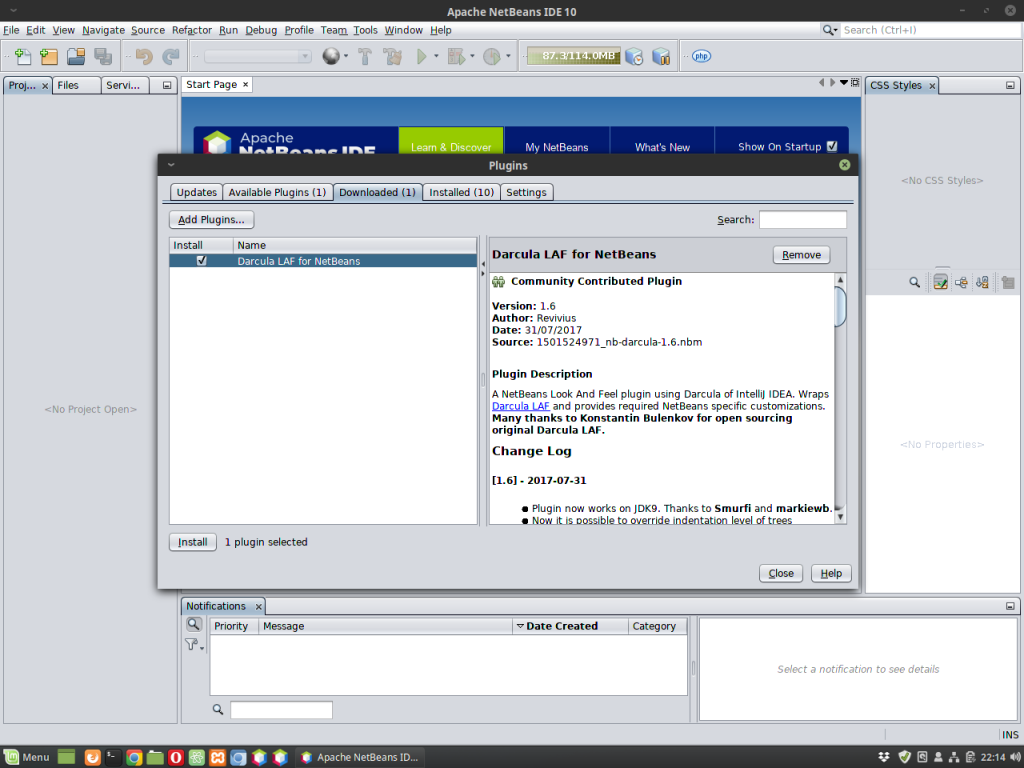1024x768 pixels.
Task: Click the Install button
Action: [192, 542]
